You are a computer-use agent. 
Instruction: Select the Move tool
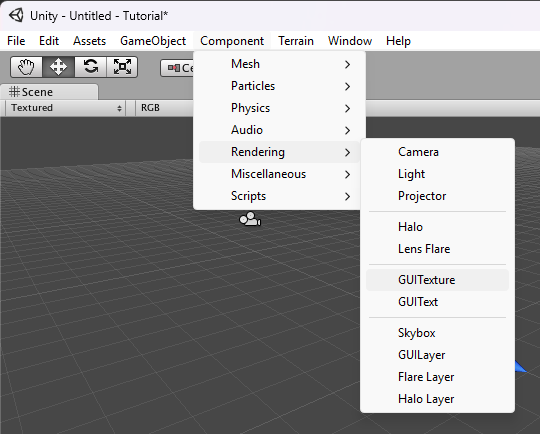(58, 67)
